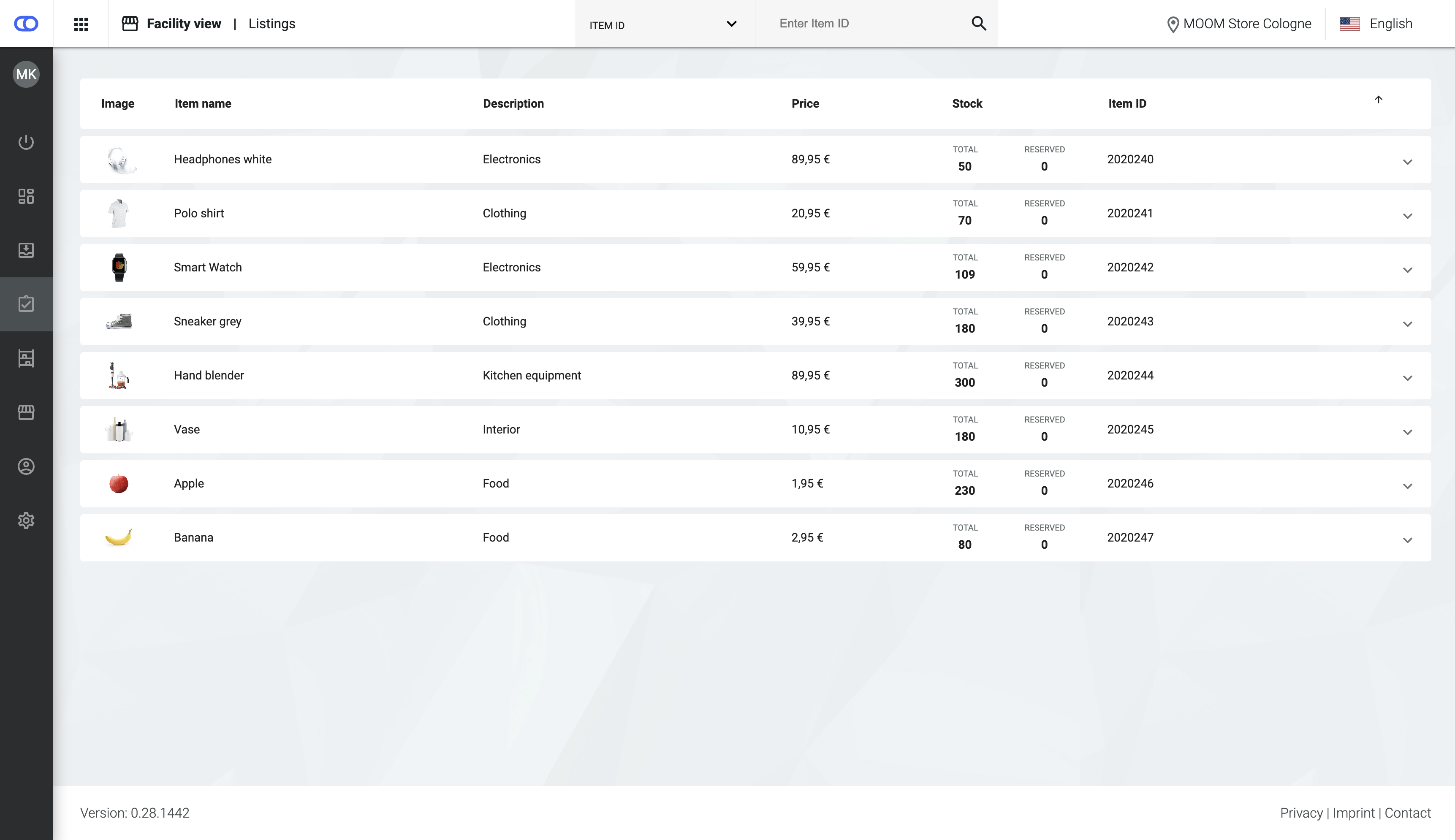The image size is (1455, 840).
Task: Open the Contact footer link
Action: pos(1407,813)
